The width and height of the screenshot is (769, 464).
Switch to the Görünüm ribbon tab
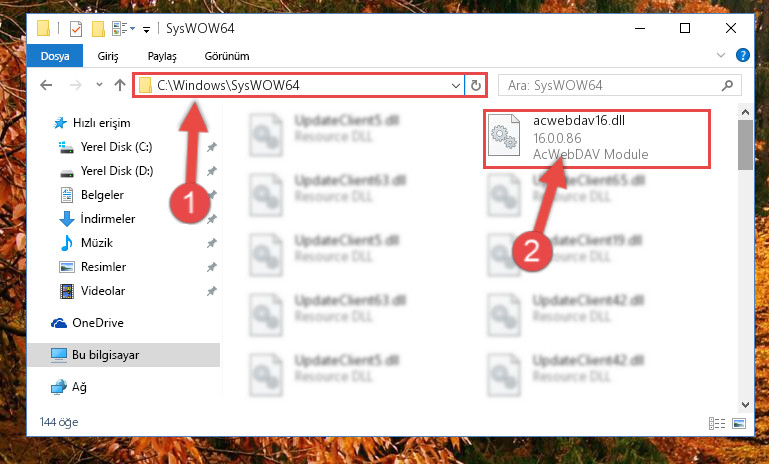[x=227, y=56]
